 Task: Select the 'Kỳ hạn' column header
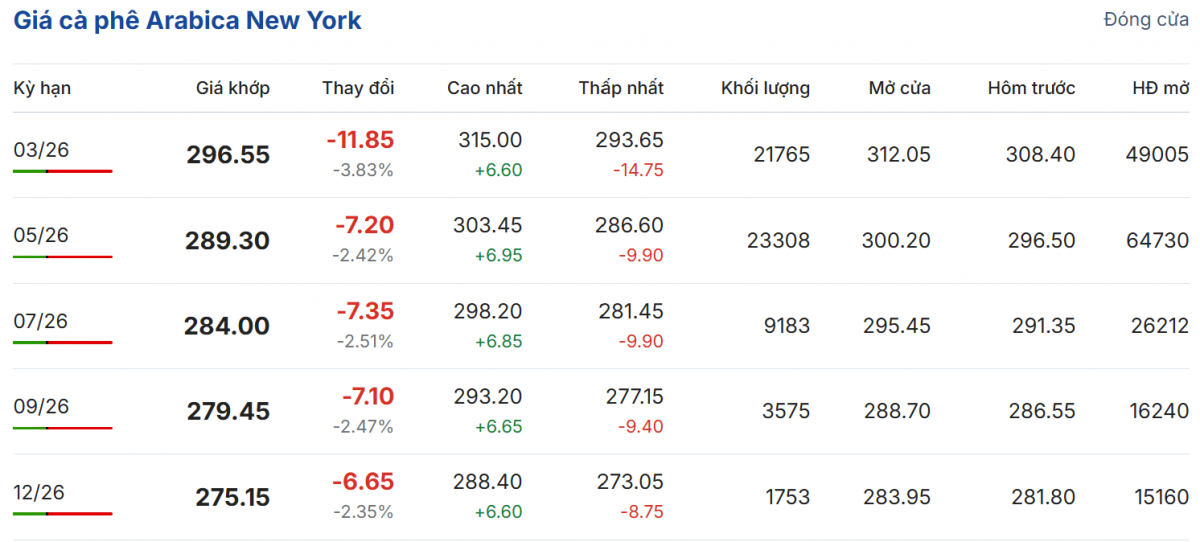pyautogui.click(x=42, y=88)
